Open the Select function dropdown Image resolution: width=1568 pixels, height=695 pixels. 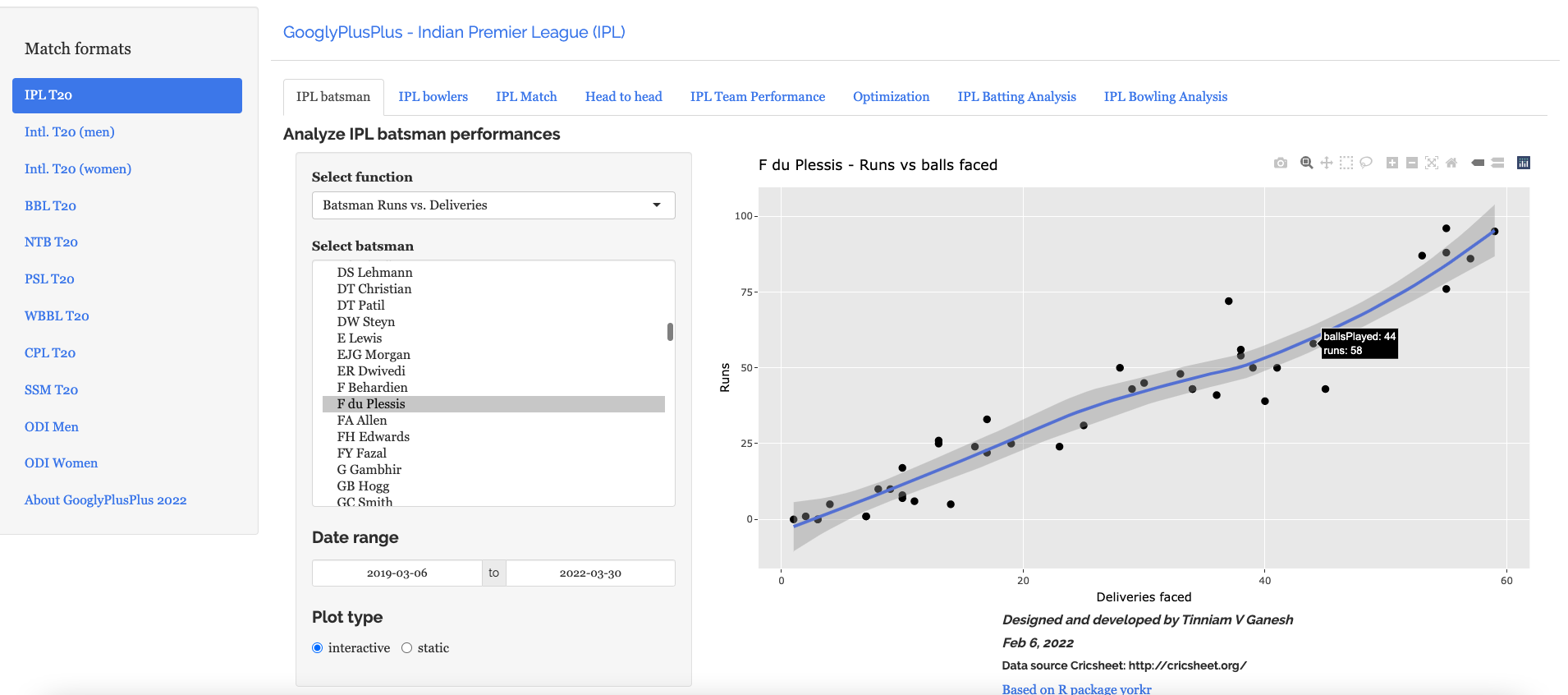click(x=493, y=205)
